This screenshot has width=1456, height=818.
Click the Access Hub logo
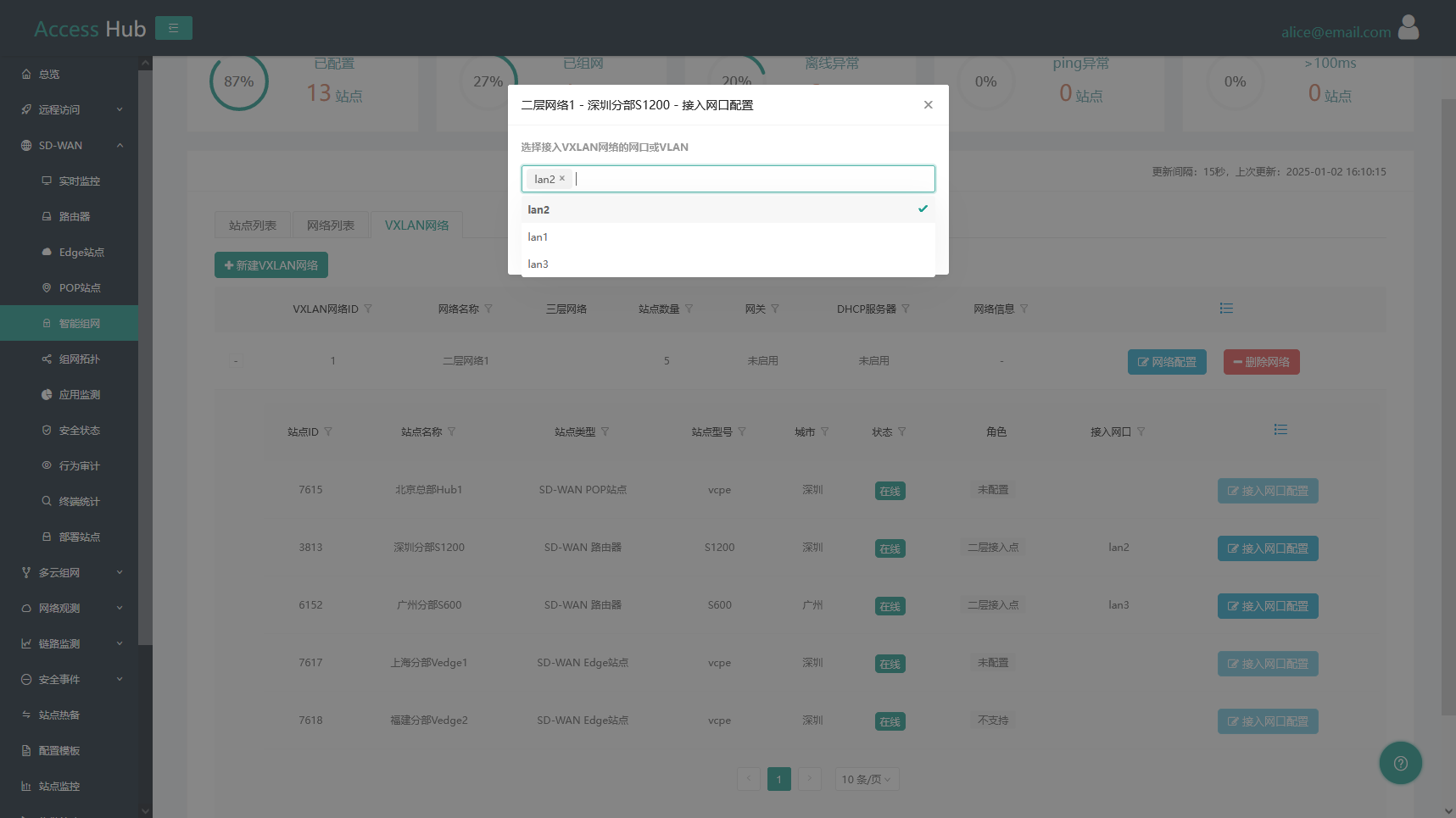point(90,29)
